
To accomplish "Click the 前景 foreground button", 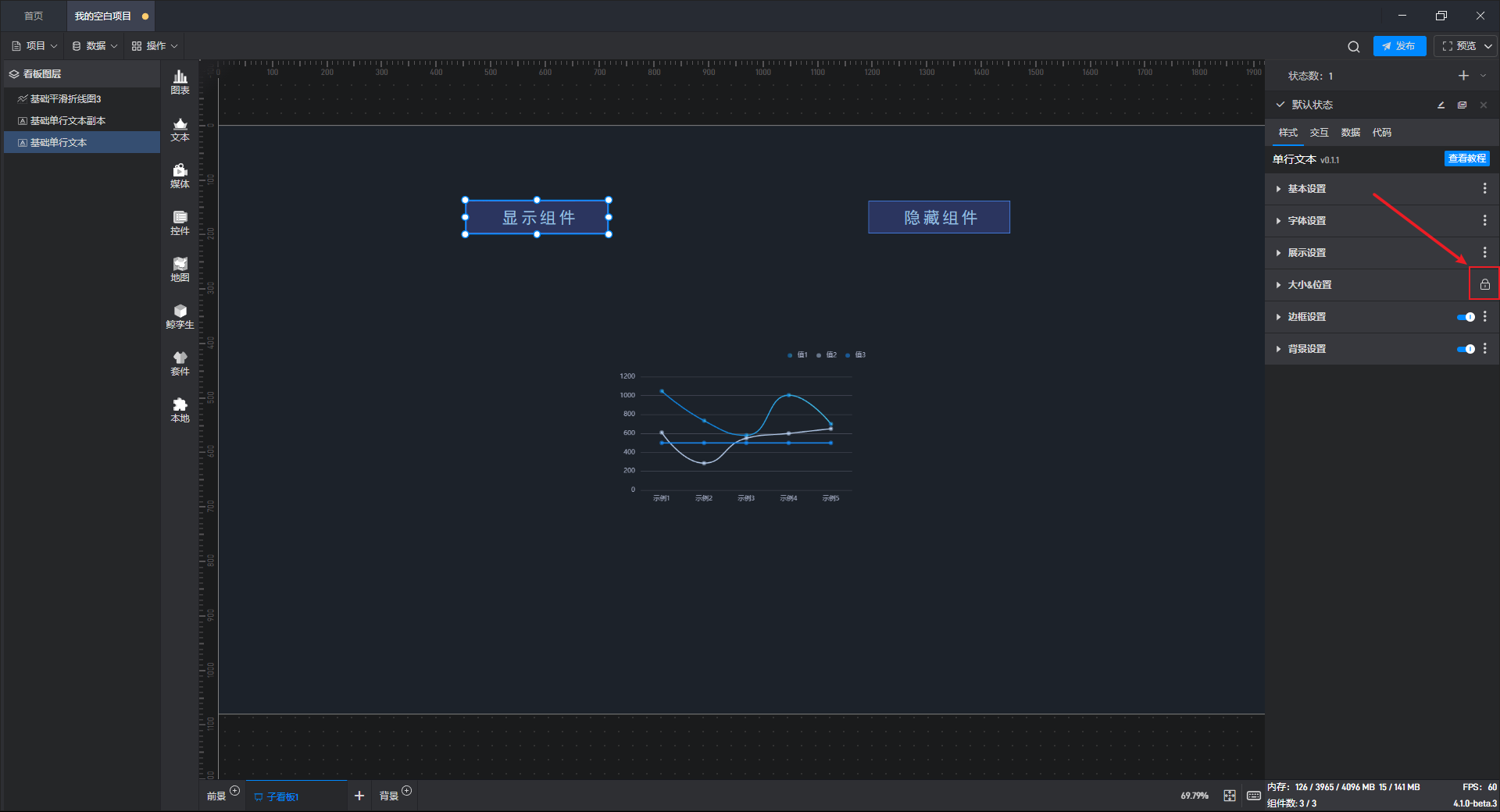I will pyautogui.click(x=216, y=796).
